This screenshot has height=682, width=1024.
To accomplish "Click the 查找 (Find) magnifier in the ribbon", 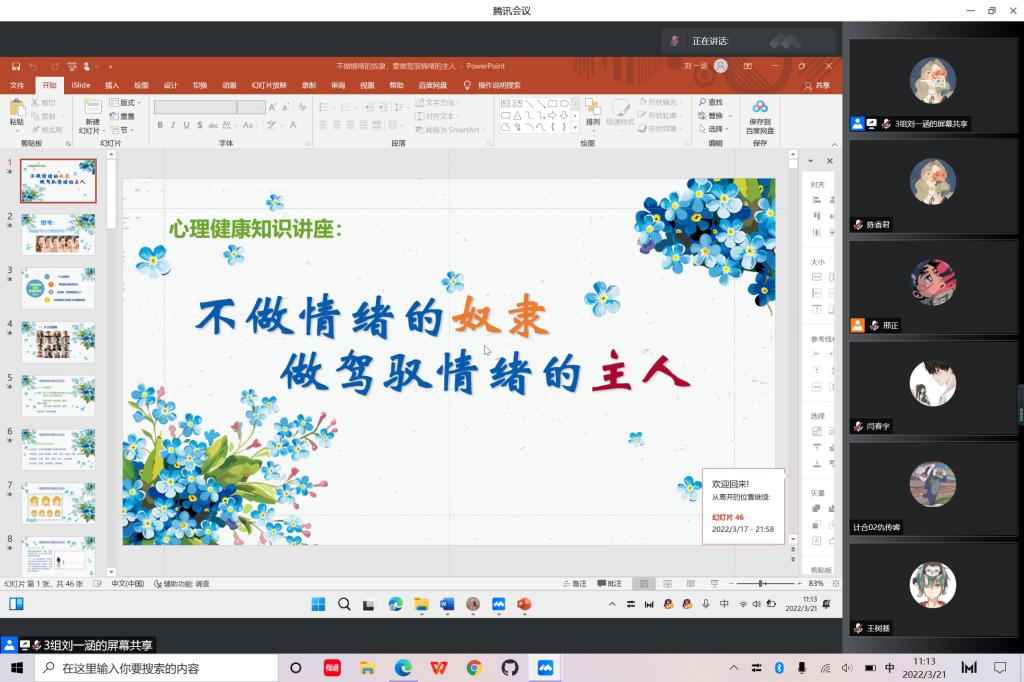I will pos(711,102).
